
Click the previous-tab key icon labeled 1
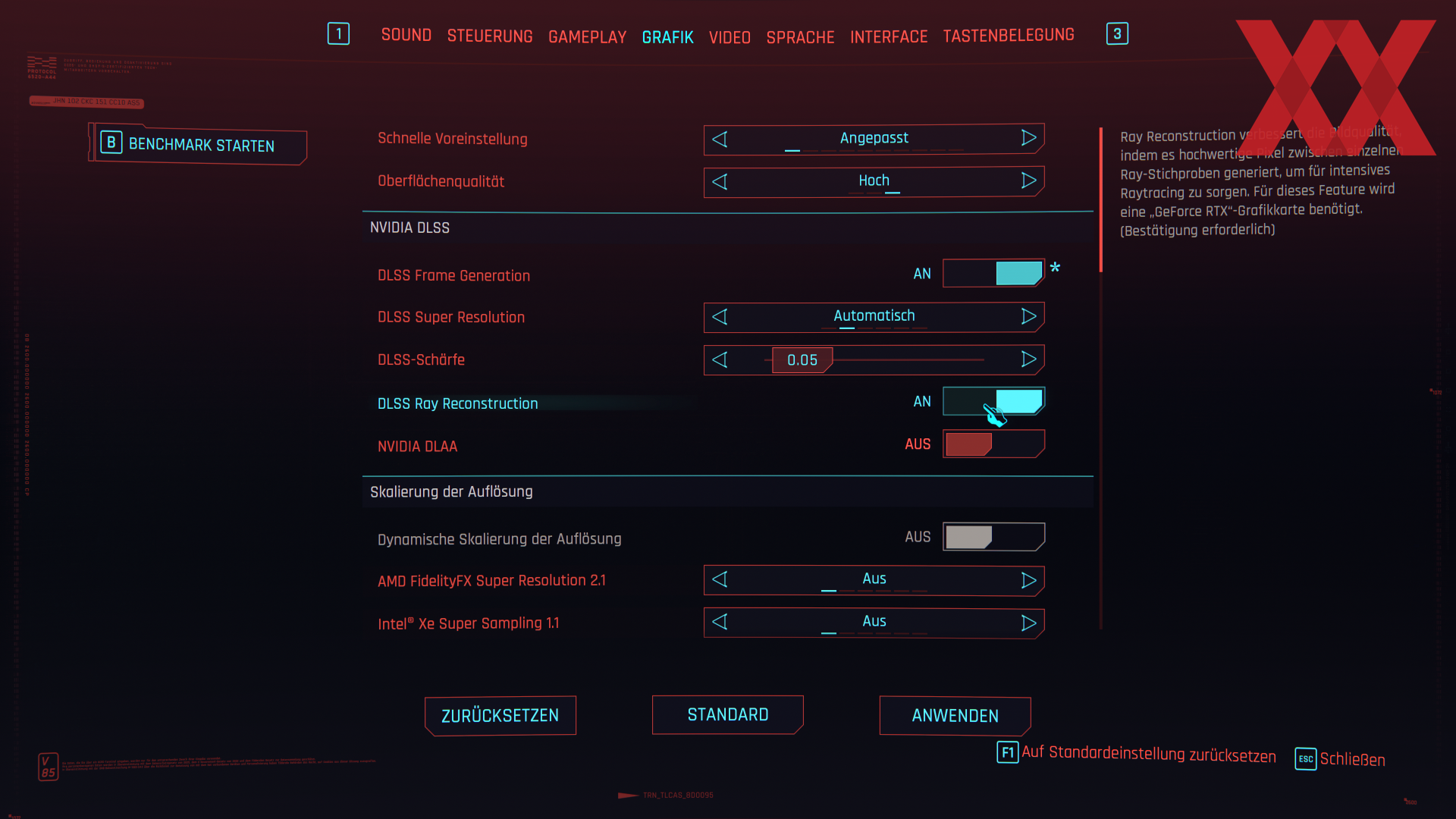click(x=338, y=33)
